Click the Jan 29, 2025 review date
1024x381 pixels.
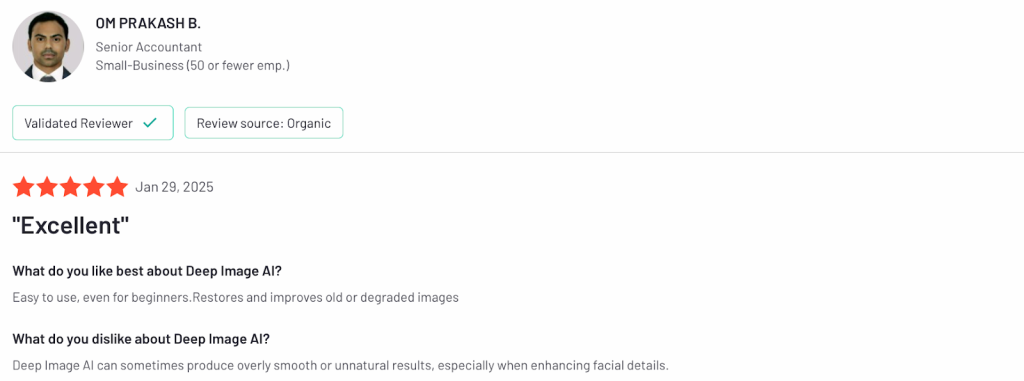coord(174,188)
